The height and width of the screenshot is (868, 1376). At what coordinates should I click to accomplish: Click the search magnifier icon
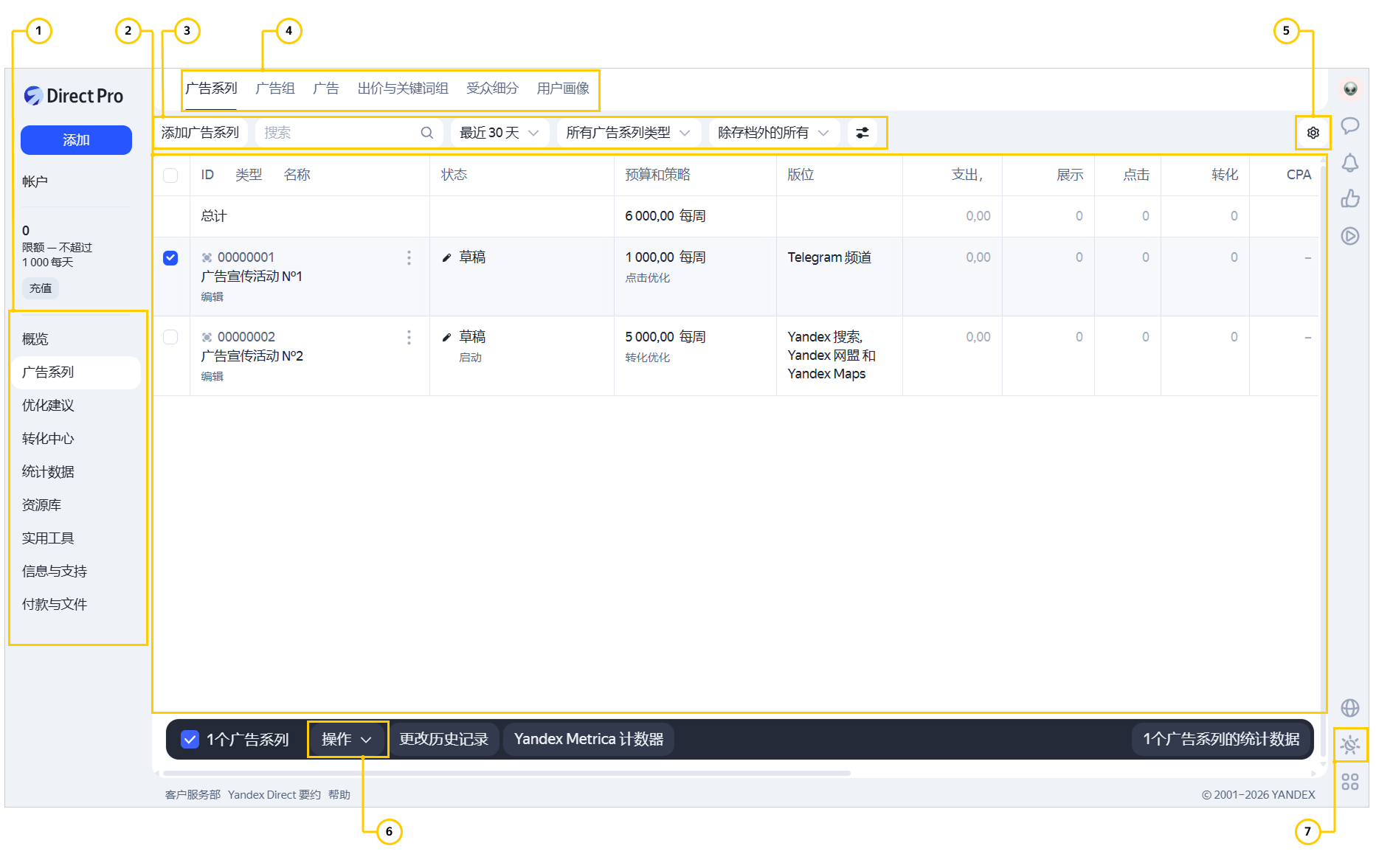click(427, 133)
